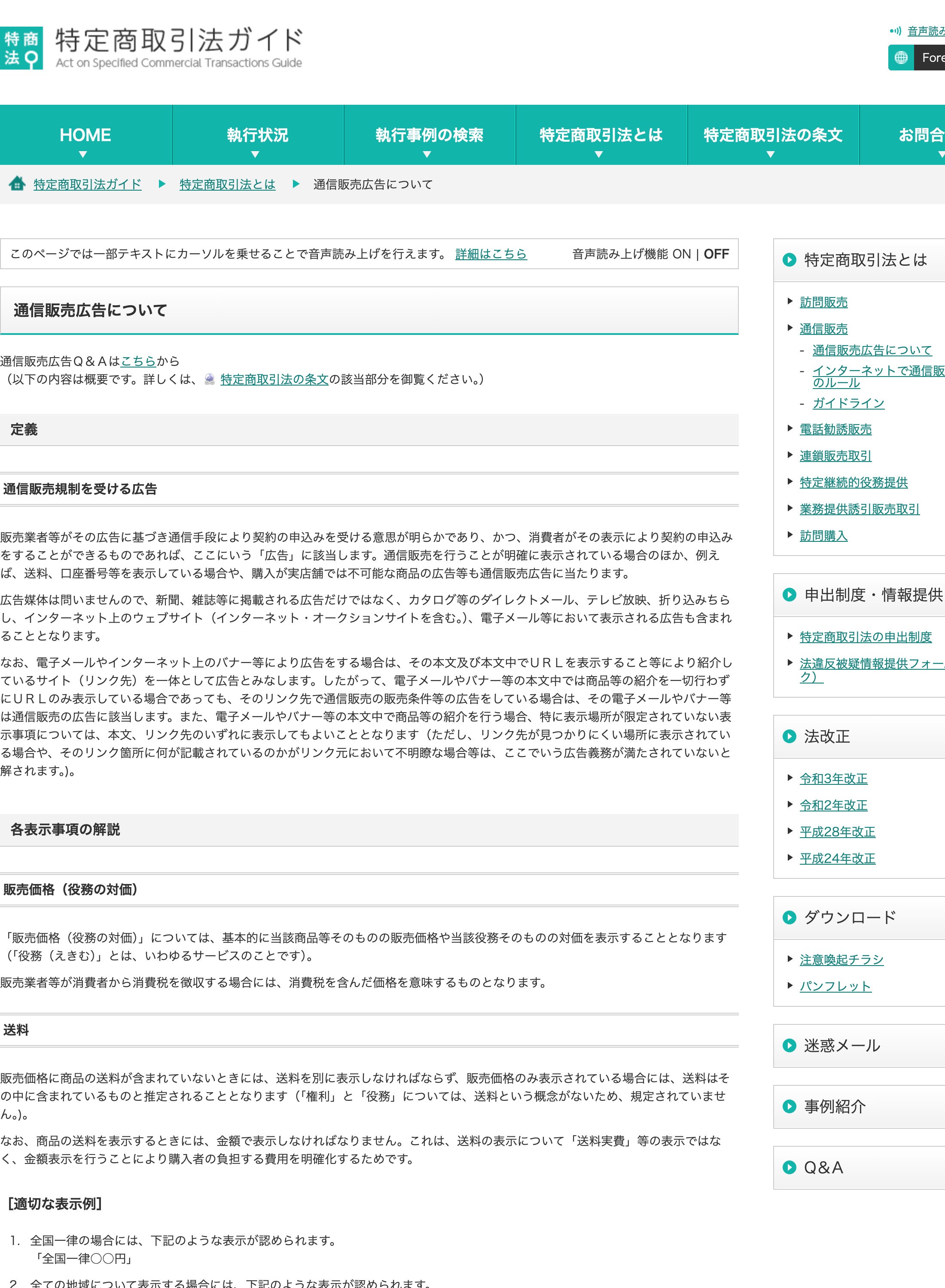Open the 詳細はこちら link
Viewport: 945px width, 1288px height.
tap(491, 254)
